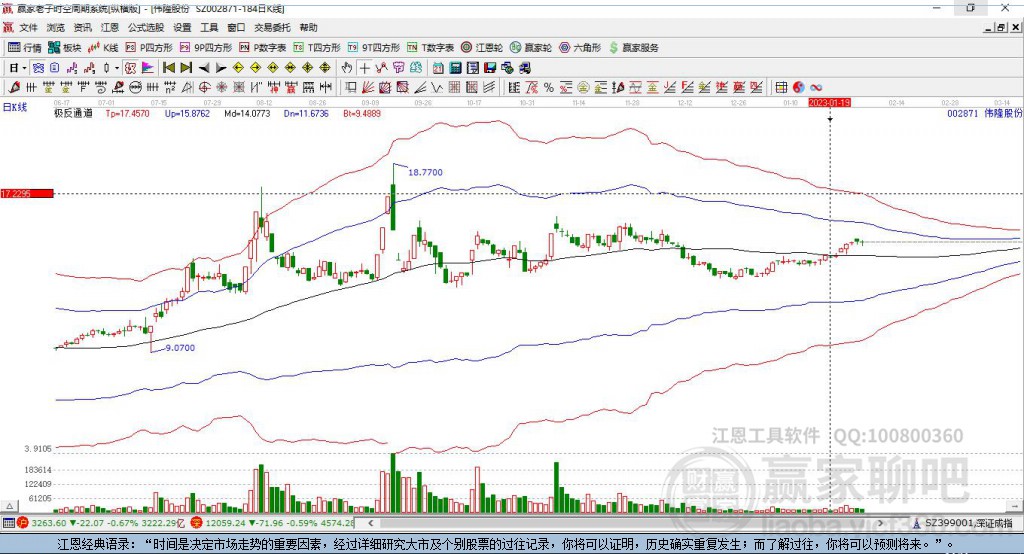
Task: Open the 公式选股 menu
Action: pyautogui.click(x=146, y=27)
